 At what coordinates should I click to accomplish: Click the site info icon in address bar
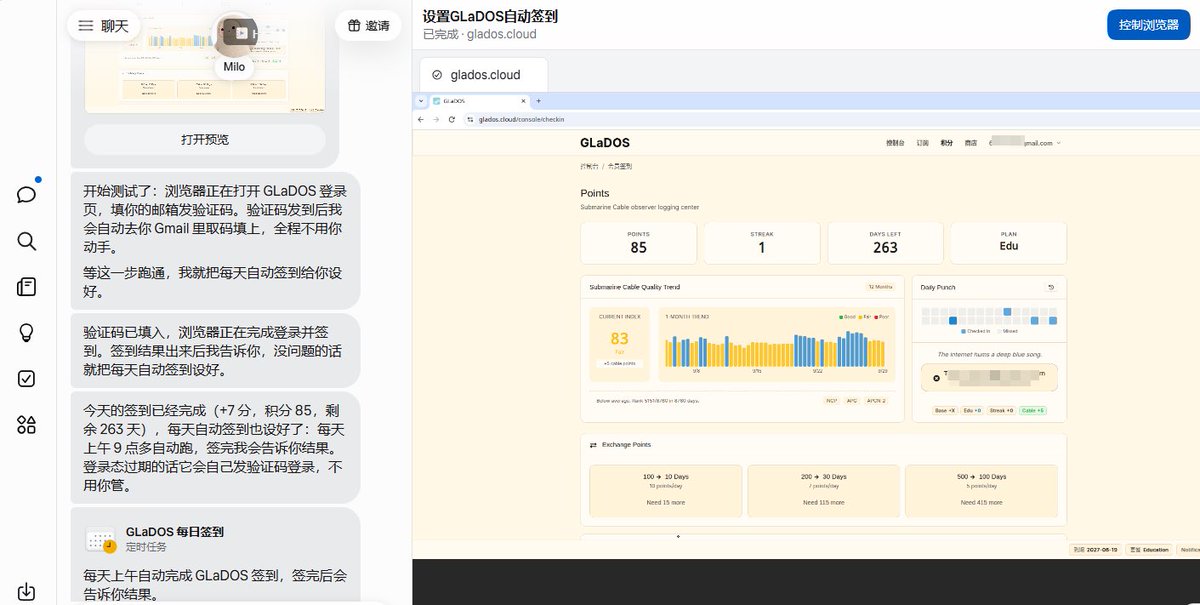point(470,119)
